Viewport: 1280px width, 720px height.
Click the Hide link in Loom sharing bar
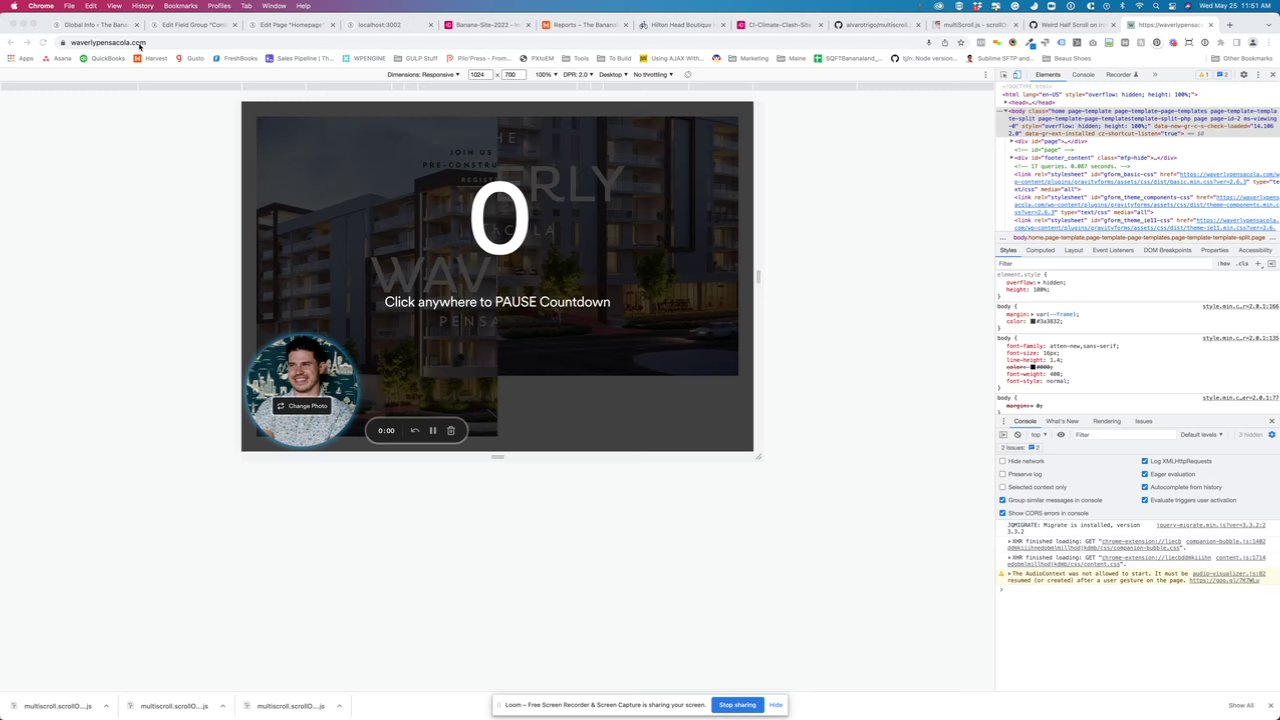[x=776, y=705]
